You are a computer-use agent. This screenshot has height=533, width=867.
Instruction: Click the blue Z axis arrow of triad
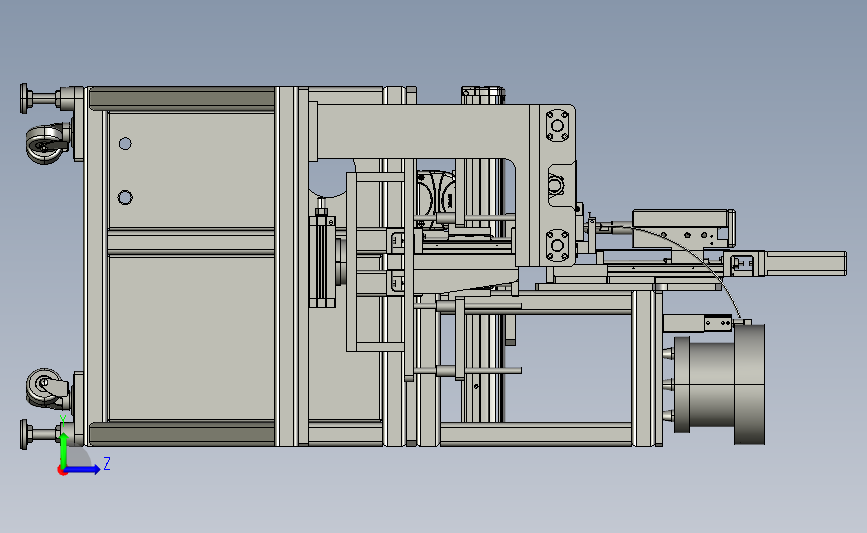[83, 469]
